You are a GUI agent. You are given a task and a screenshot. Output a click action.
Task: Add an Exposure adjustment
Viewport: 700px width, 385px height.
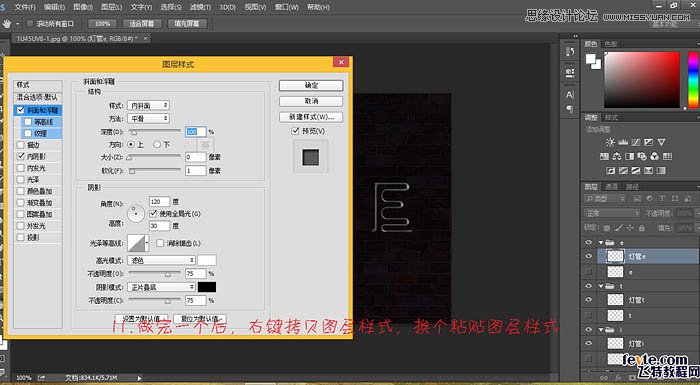click(x=648, y=142)
